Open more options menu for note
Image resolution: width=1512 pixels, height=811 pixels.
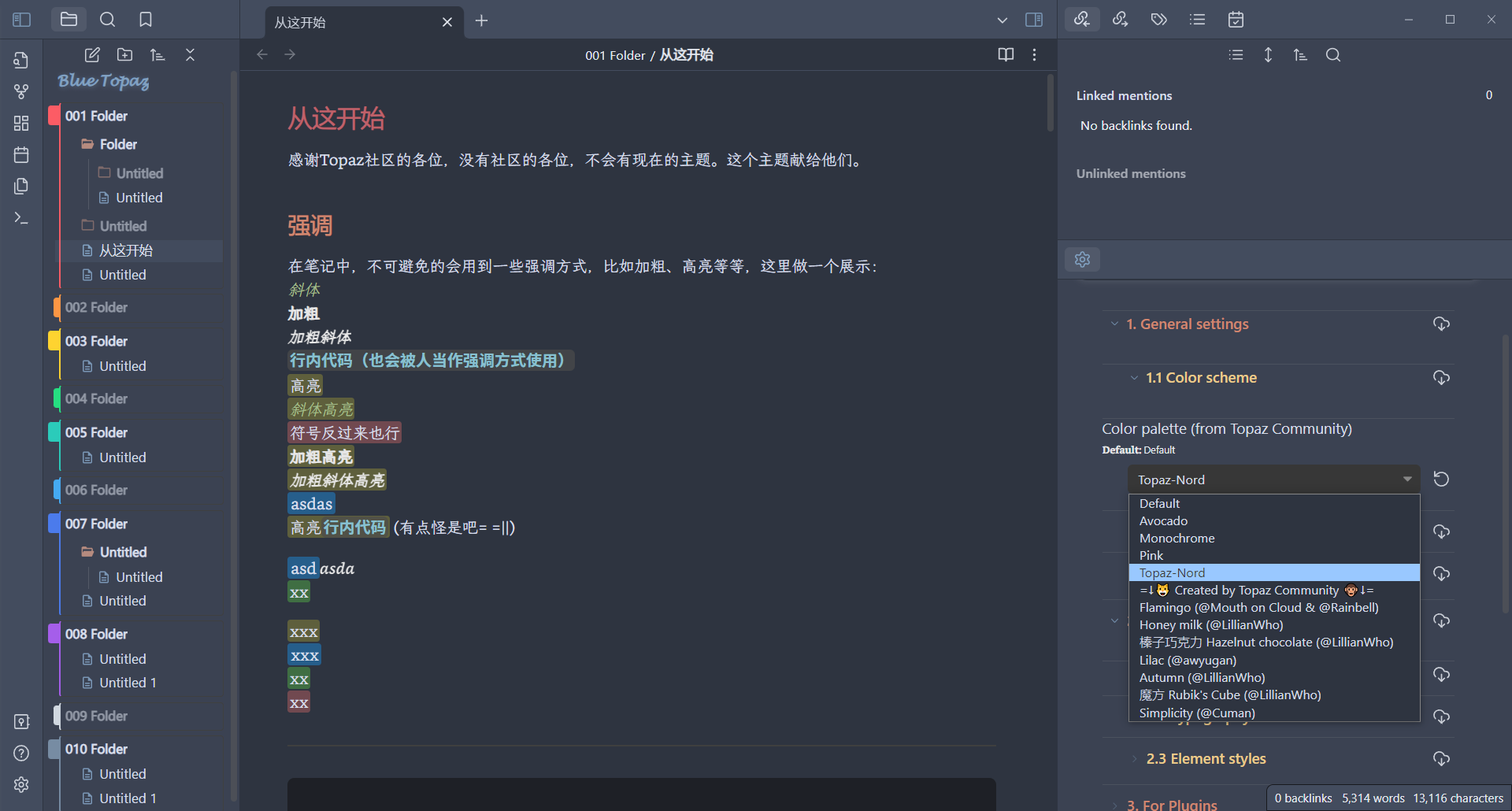[x=1034, y=54]
